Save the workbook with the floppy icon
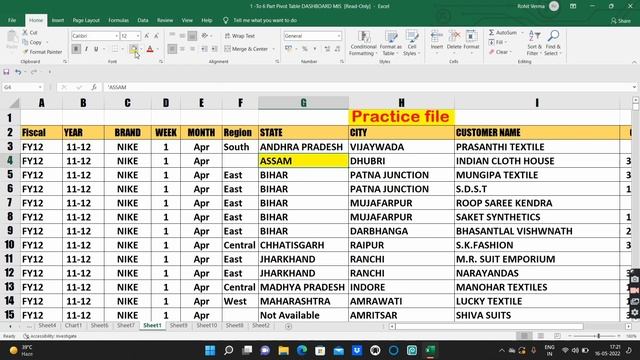640x360 pixels. click(x=6, y=72)
